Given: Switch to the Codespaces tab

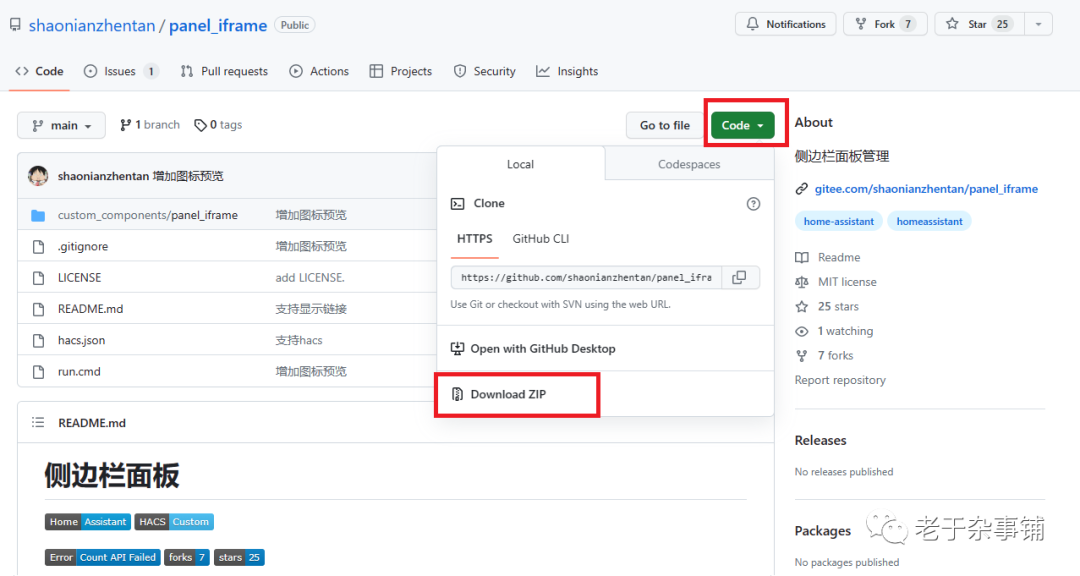Looking at the screenshot, I should click(x=689, y=164).
